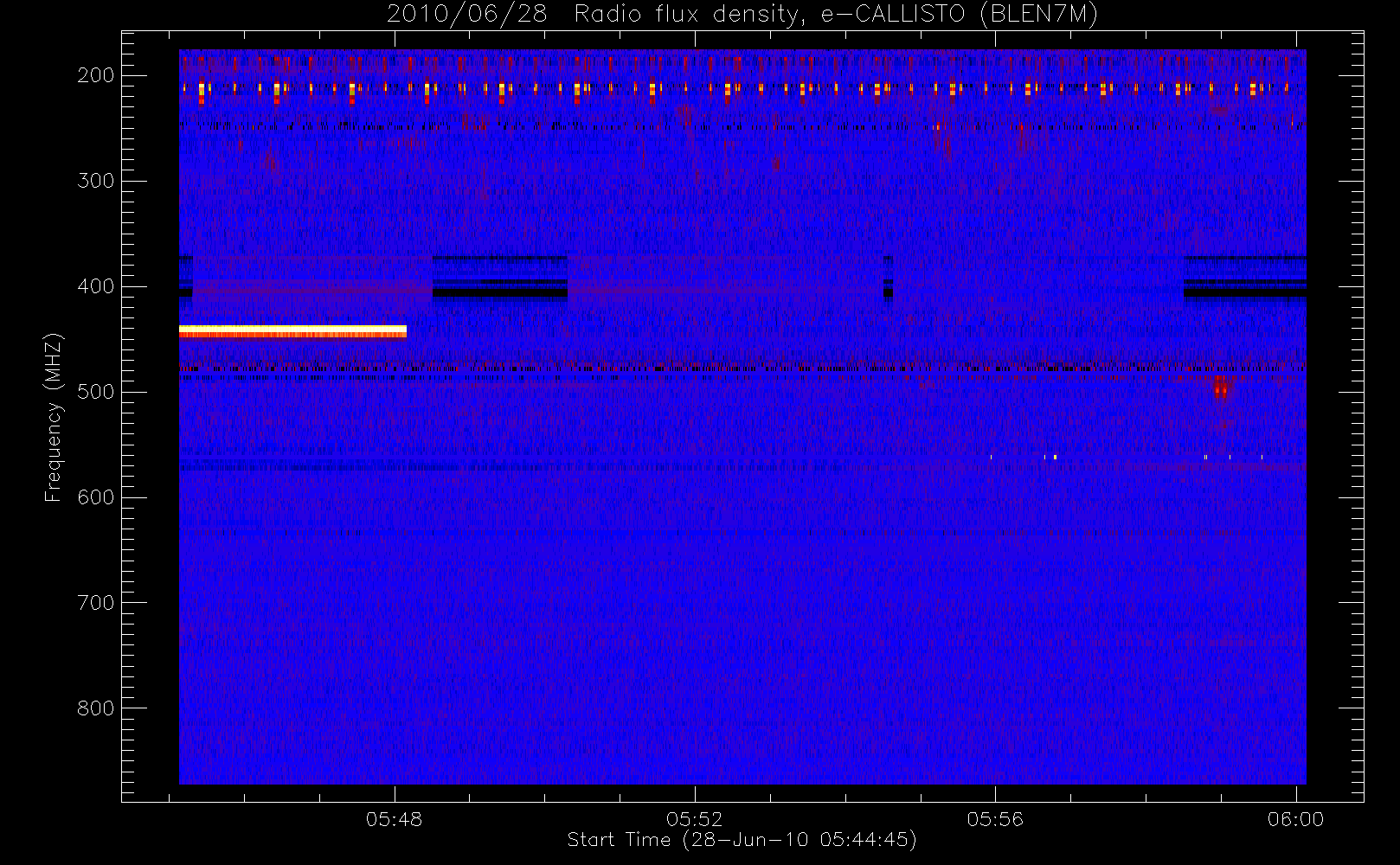The width and height of the screenshot is (1400, 865).
Task: Click the 300 frequency tick label
Action: [x=95, y=181]
